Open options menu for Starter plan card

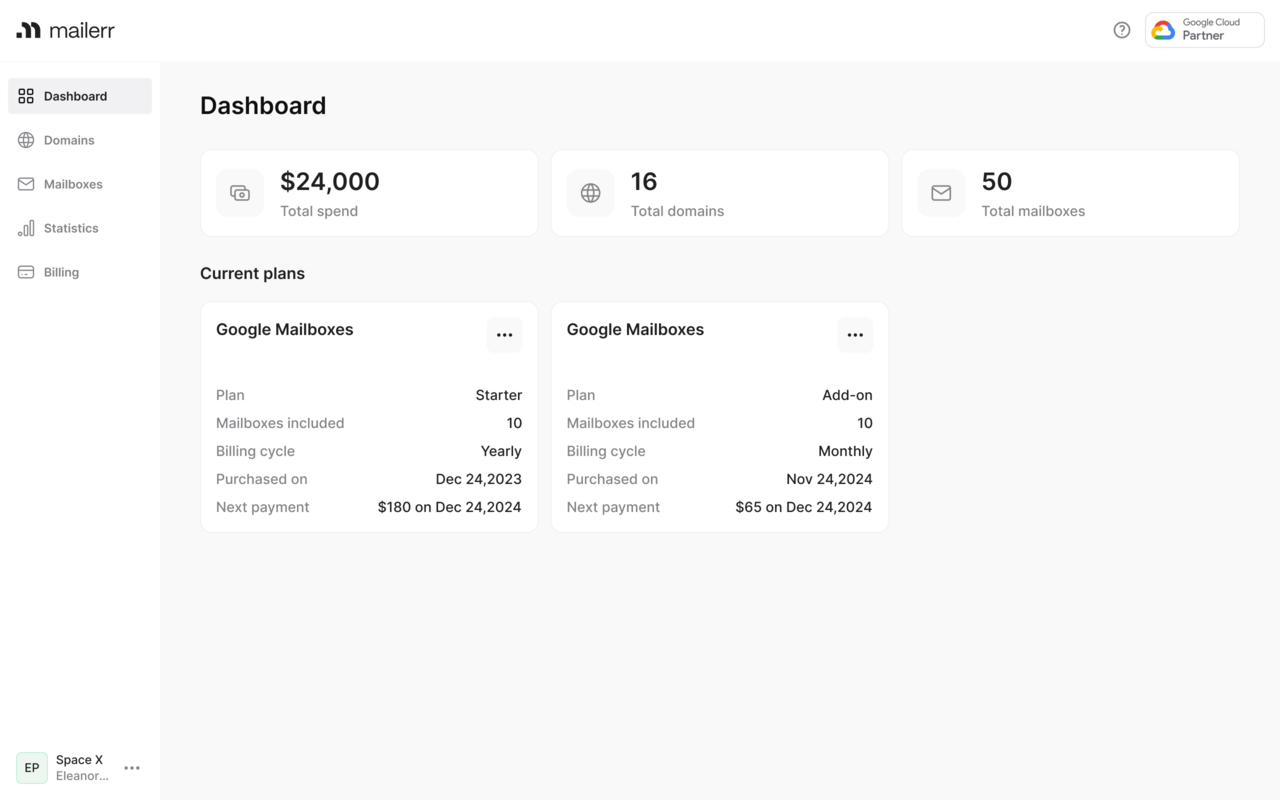(x=504, y=335)
